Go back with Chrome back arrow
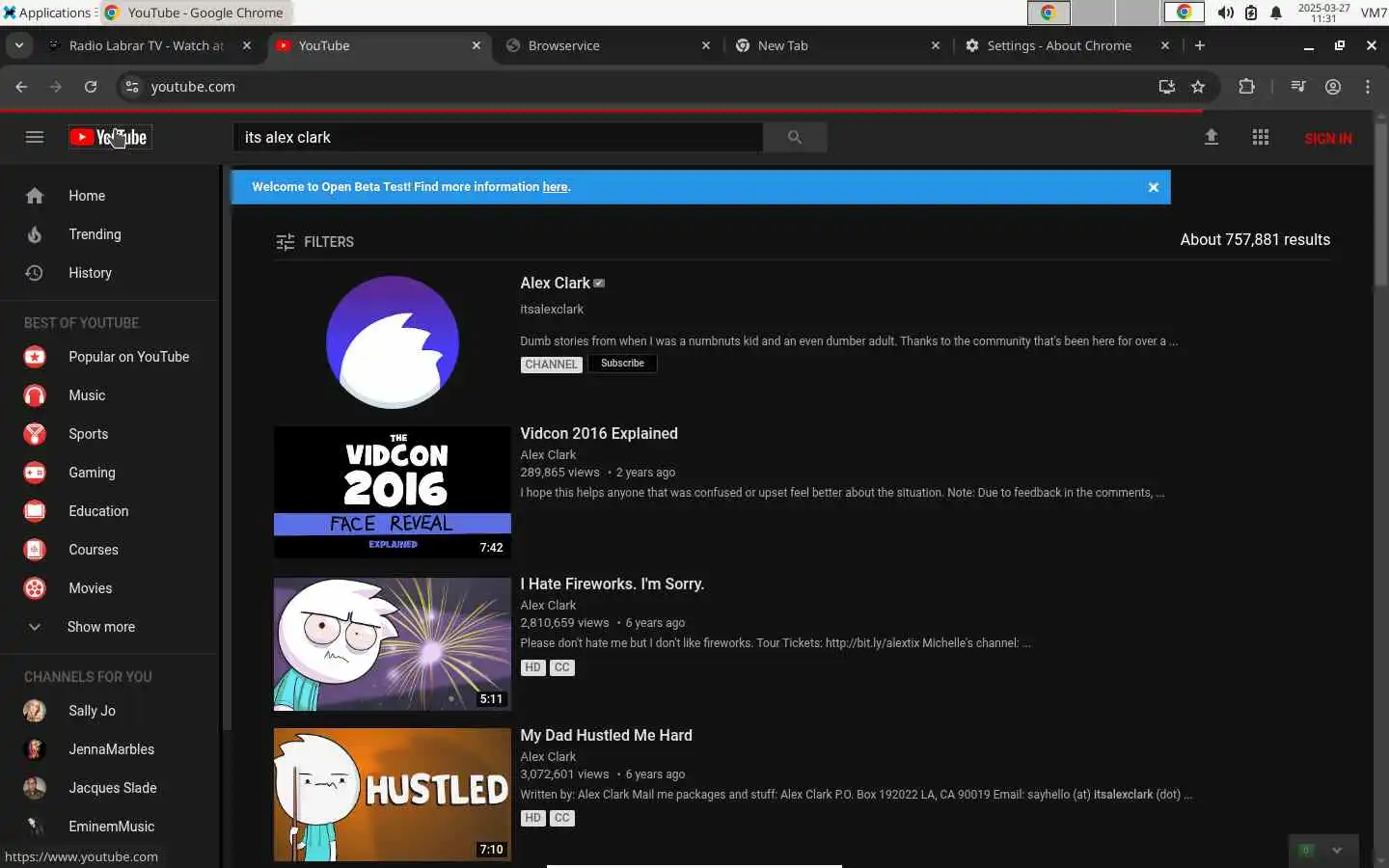 pyautogui.click(x=21, y=87)
